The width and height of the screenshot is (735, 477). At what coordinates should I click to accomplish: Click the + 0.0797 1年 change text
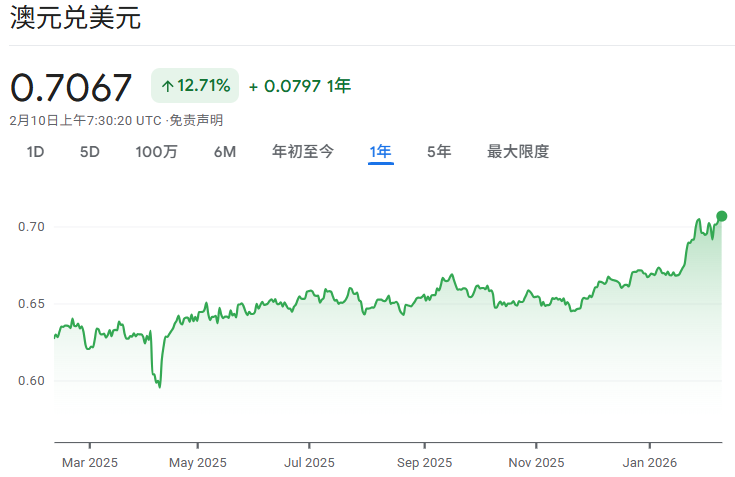point(300,86)
